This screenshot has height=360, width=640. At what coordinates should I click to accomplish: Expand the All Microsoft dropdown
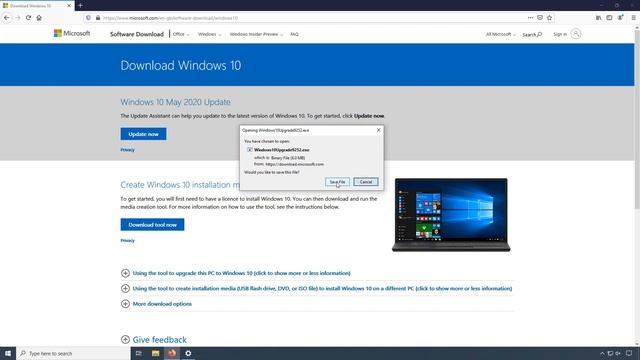pyautogui.click(x=500, y=34)
